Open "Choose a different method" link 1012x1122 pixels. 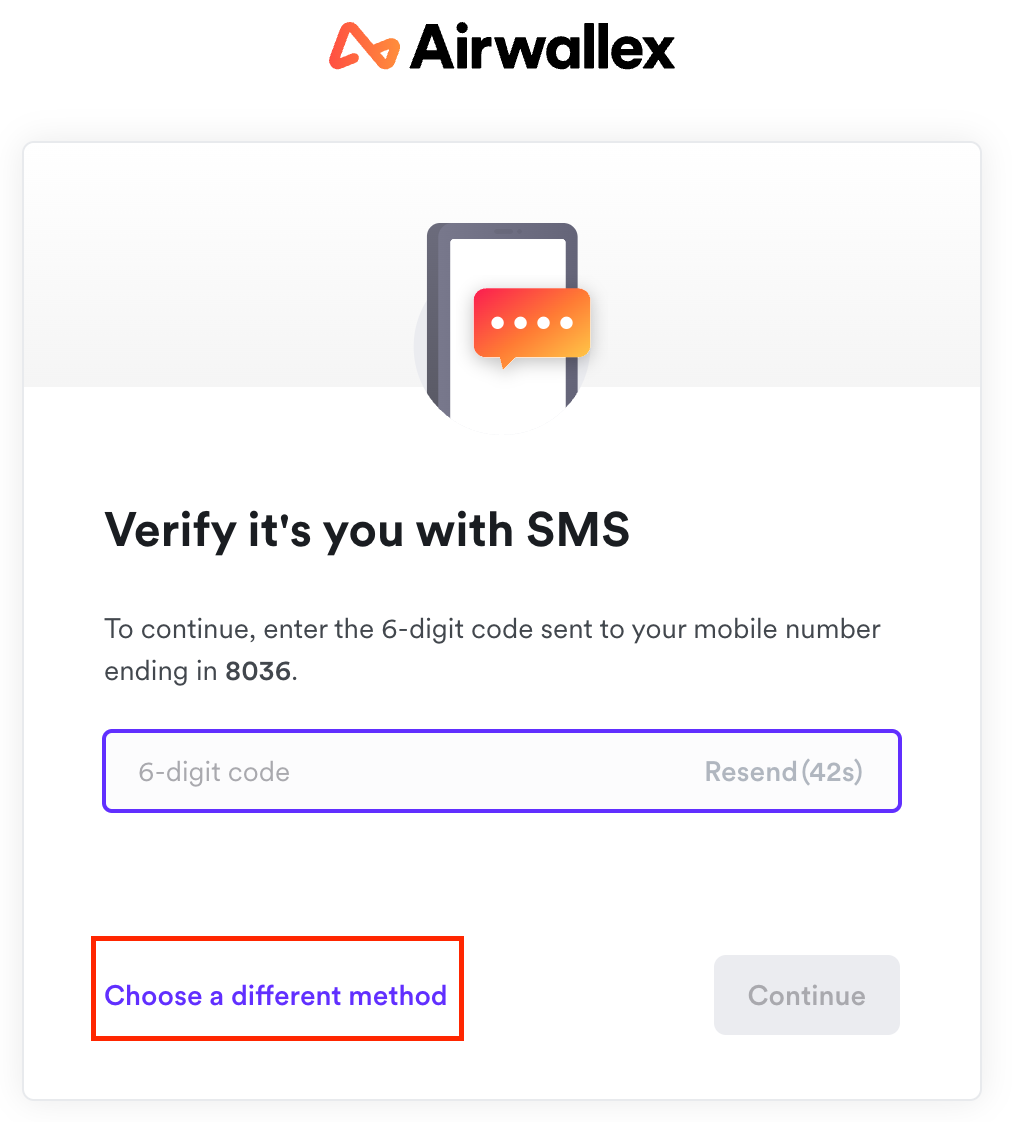(x=276, y=995)
